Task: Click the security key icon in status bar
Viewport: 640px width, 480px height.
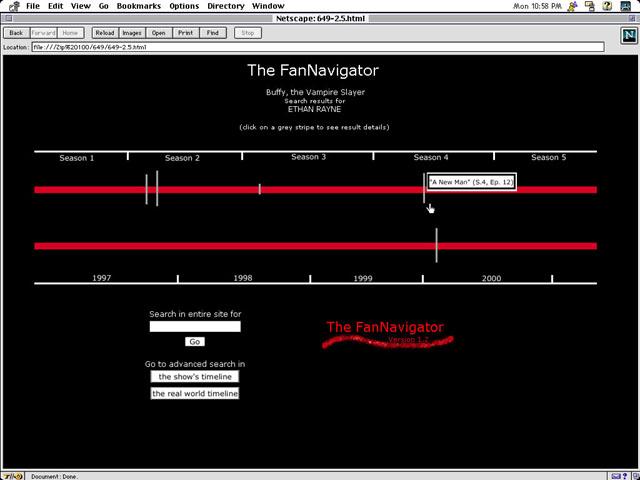Action: coord(9,476)
